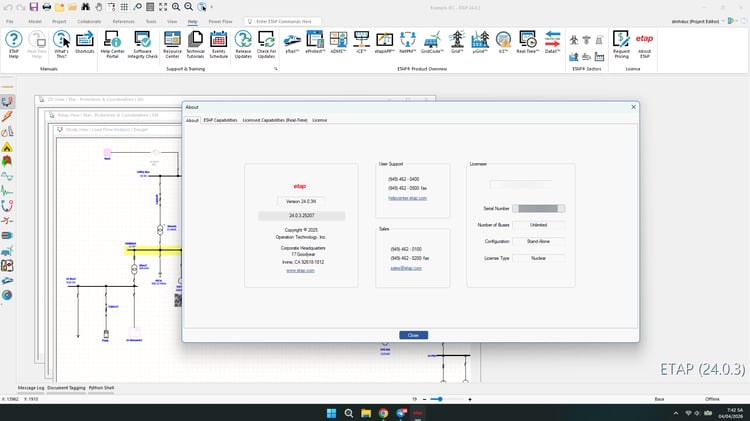
Task: Open the user profile dropdown arrow
Action: pyautogui.click(x=723, y=21)
